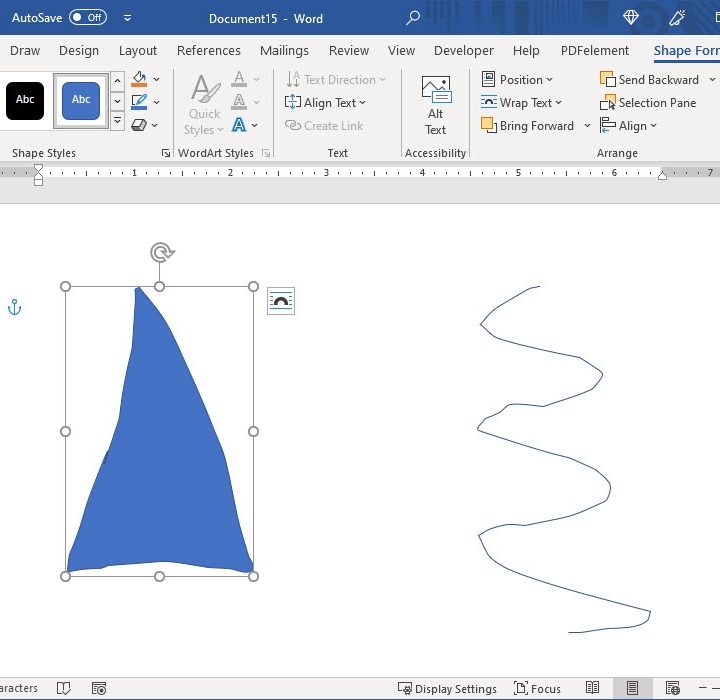Click the shape's right middle sizing handle

tap(253, 431)
